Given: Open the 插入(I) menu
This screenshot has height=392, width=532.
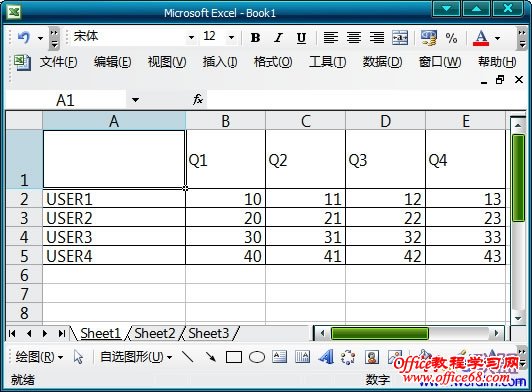Looking at the screenshot, I should pyautogui.click(x=220, y=62).
